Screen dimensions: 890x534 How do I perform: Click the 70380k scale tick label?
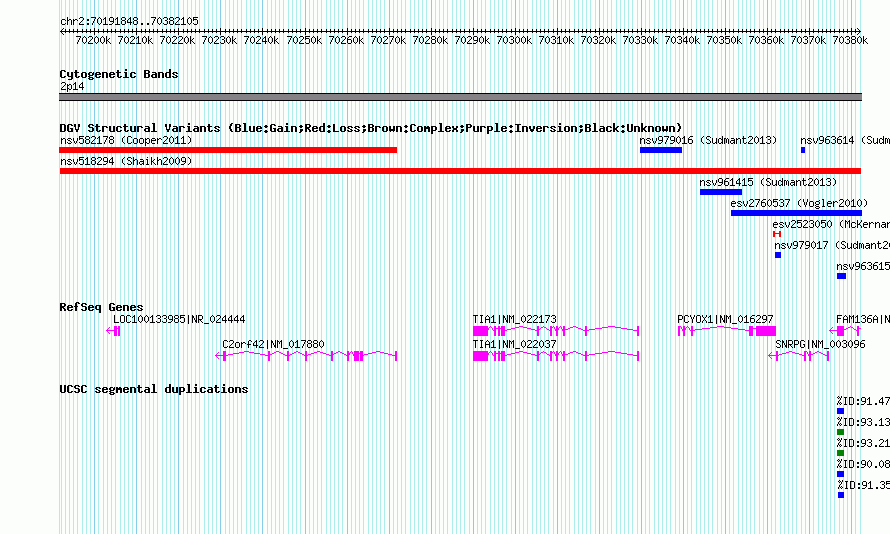[x=850, y=40]
